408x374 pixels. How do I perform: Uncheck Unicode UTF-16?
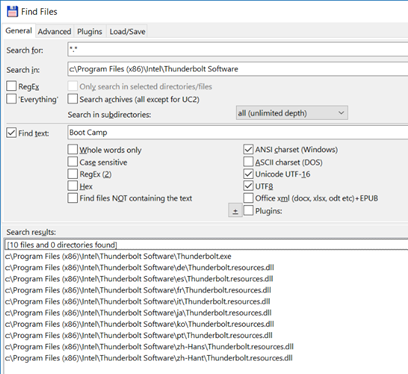click(248, 174)
